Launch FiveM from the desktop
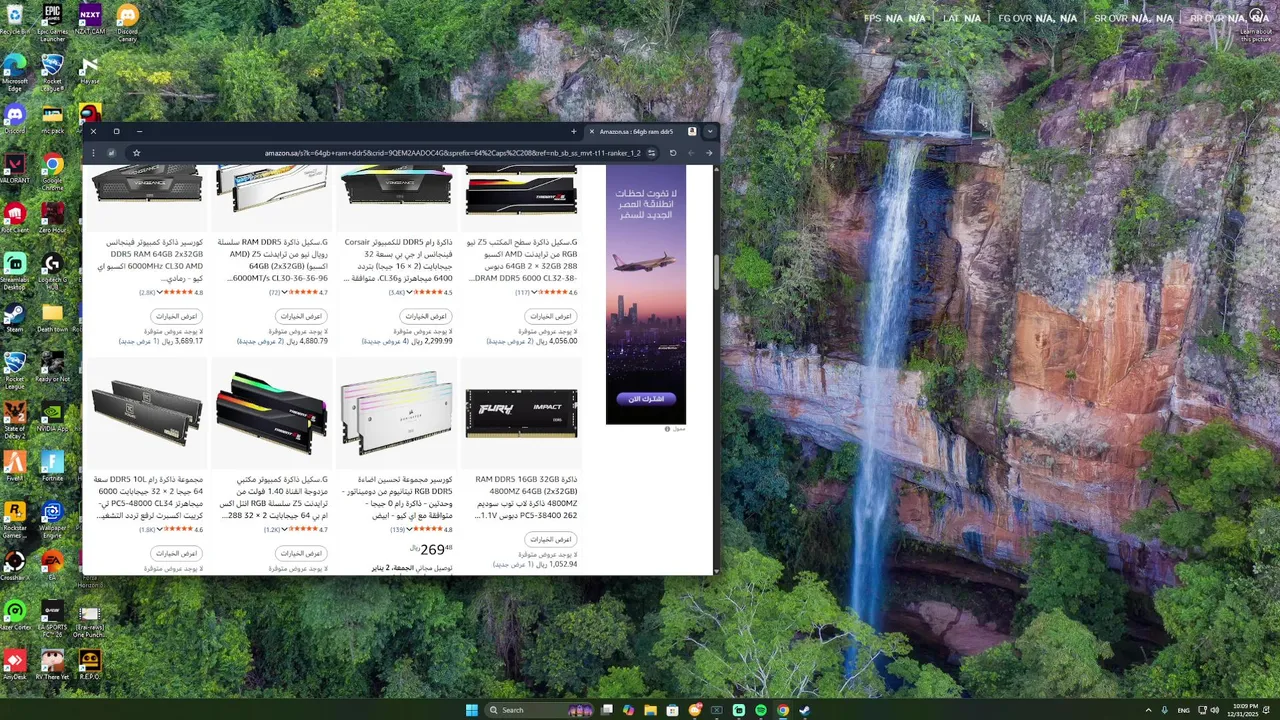The height and width of the screenshot is (720, 1280). (14, 466)
